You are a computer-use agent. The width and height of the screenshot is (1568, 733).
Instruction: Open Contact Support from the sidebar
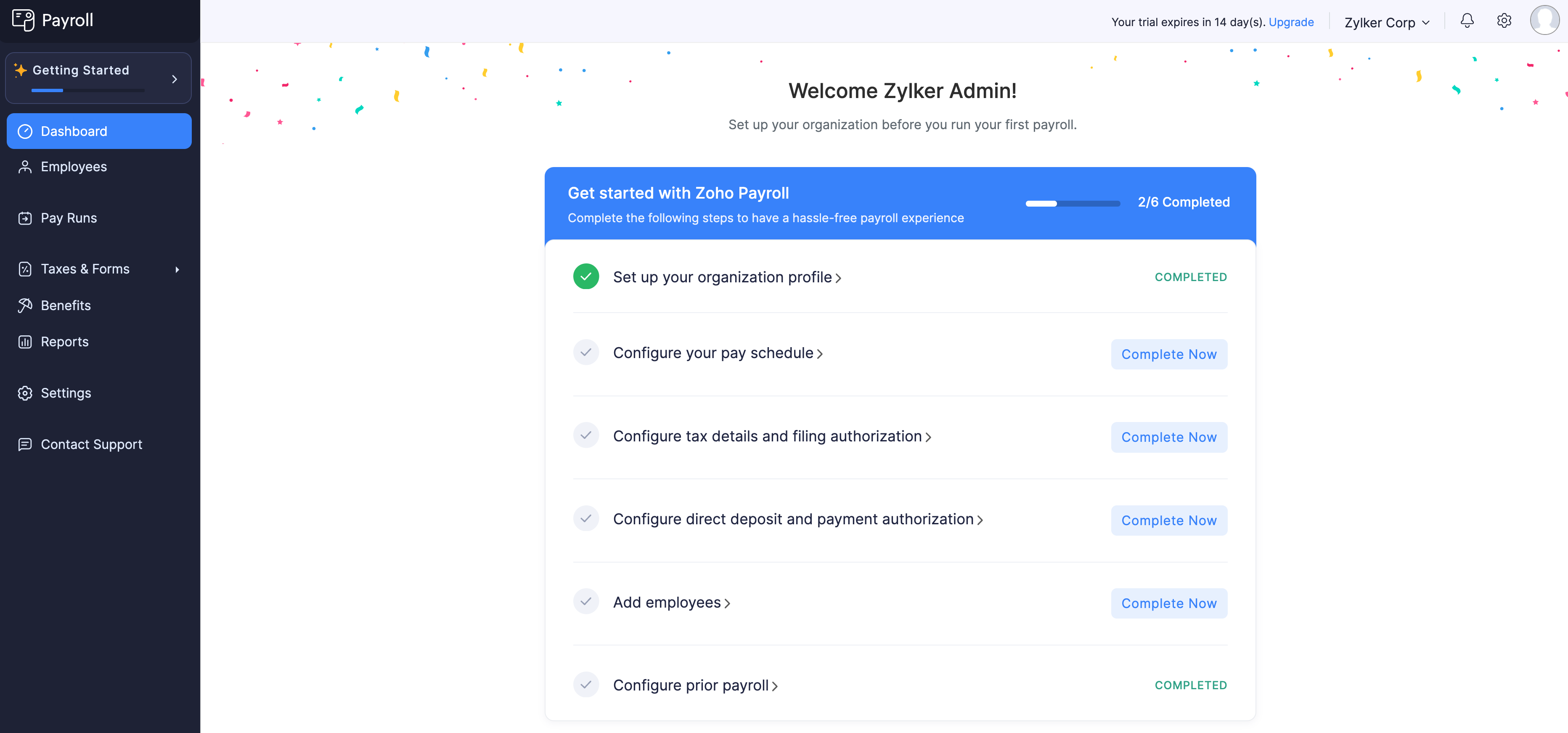pos(91,444)
